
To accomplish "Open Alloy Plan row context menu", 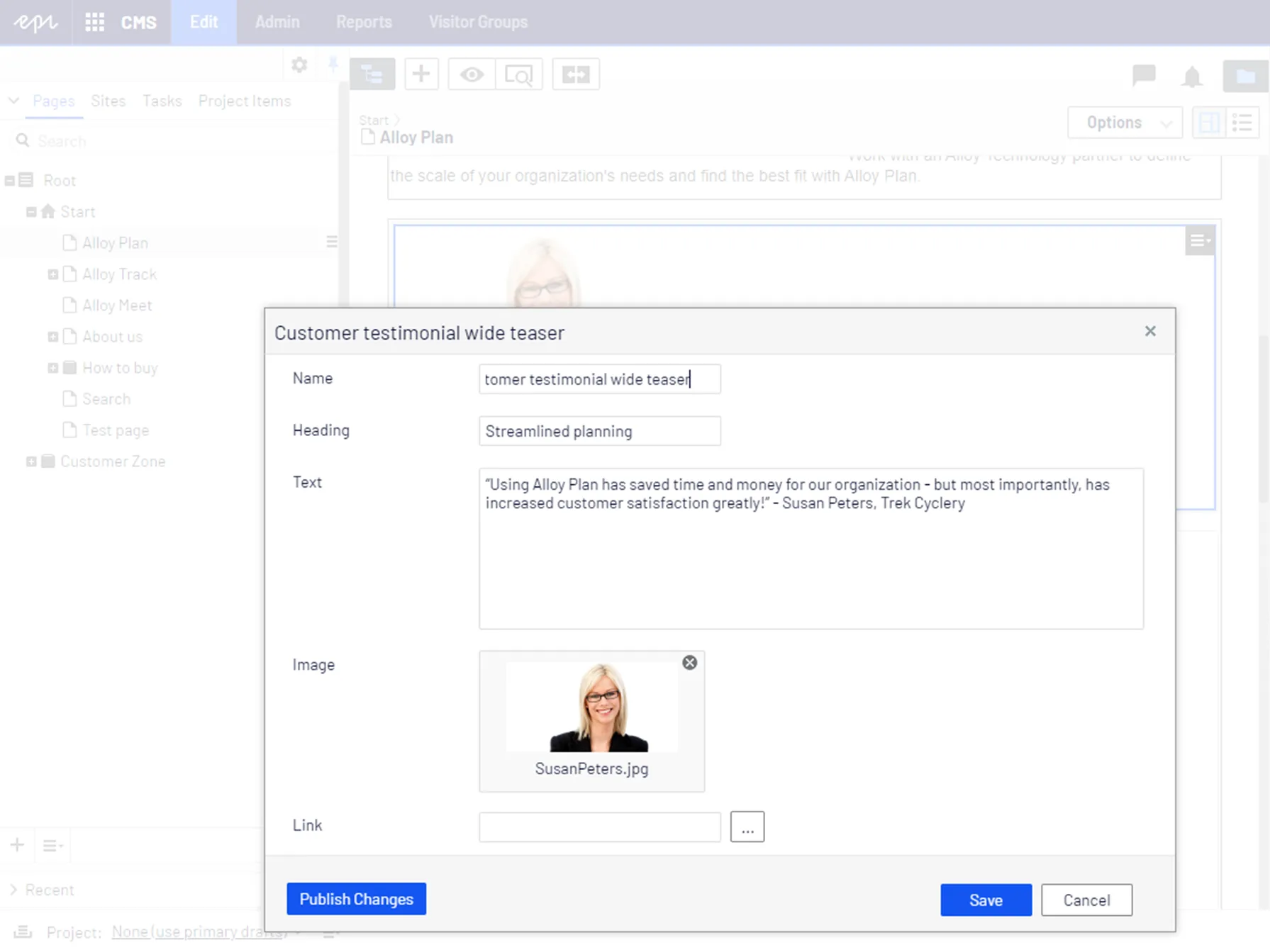I will coord(331,242).
